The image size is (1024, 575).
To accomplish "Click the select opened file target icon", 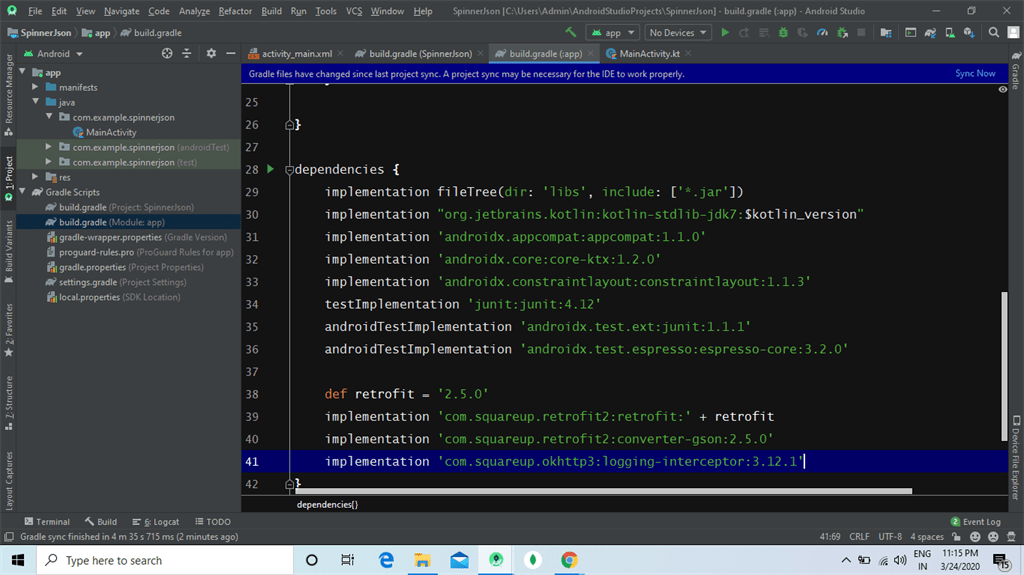I will (x=167, y=54).
